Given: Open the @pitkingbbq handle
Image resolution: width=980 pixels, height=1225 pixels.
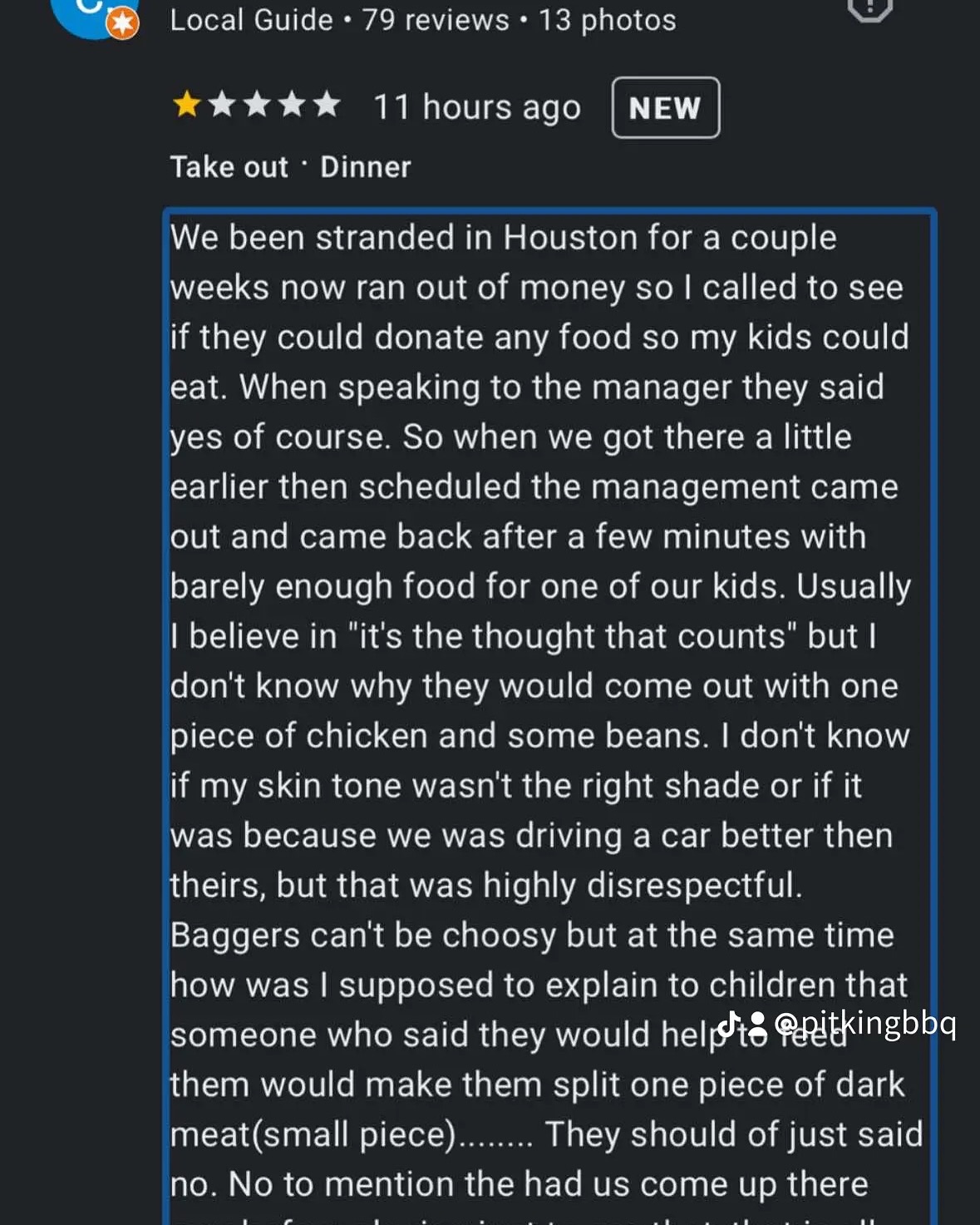Looking at the screenshot, I should coord(865,1024).
